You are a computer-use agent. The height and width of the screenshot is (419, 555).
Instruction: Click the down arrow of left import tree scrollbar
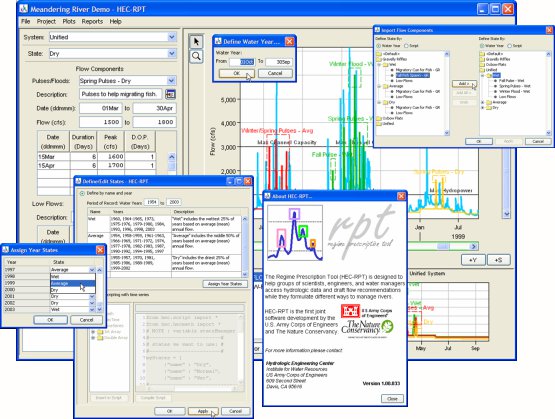(447, 133)
